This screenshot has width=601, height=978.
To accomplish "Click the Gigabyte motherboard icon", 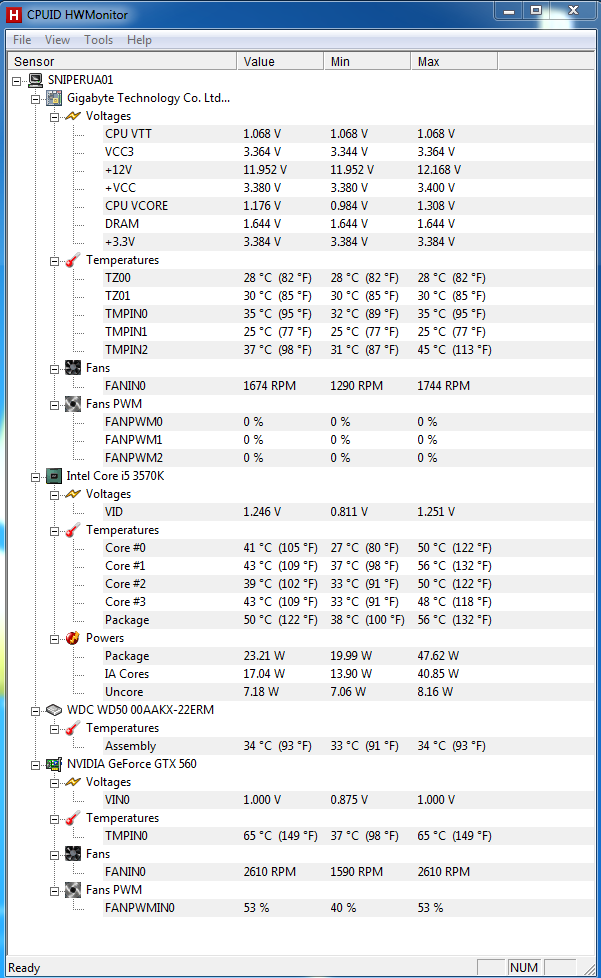I will click(55, 98).
